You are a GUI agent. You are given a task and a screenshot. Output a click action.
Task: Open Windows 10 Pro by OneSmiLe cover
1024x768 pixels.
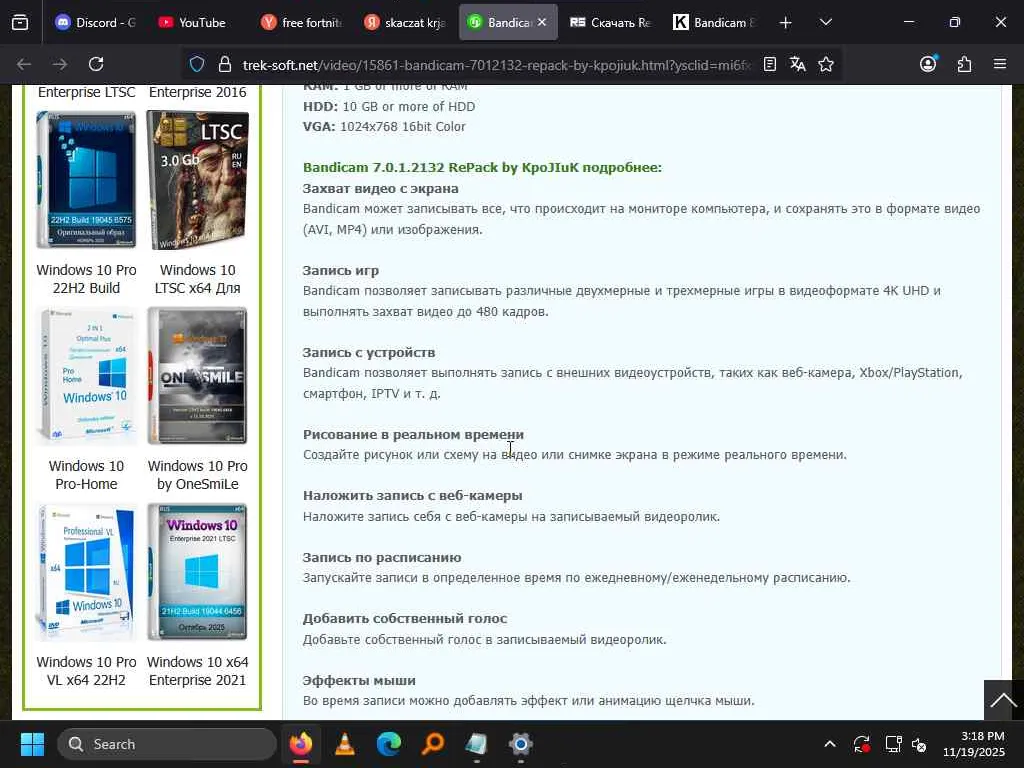(197, 376)
